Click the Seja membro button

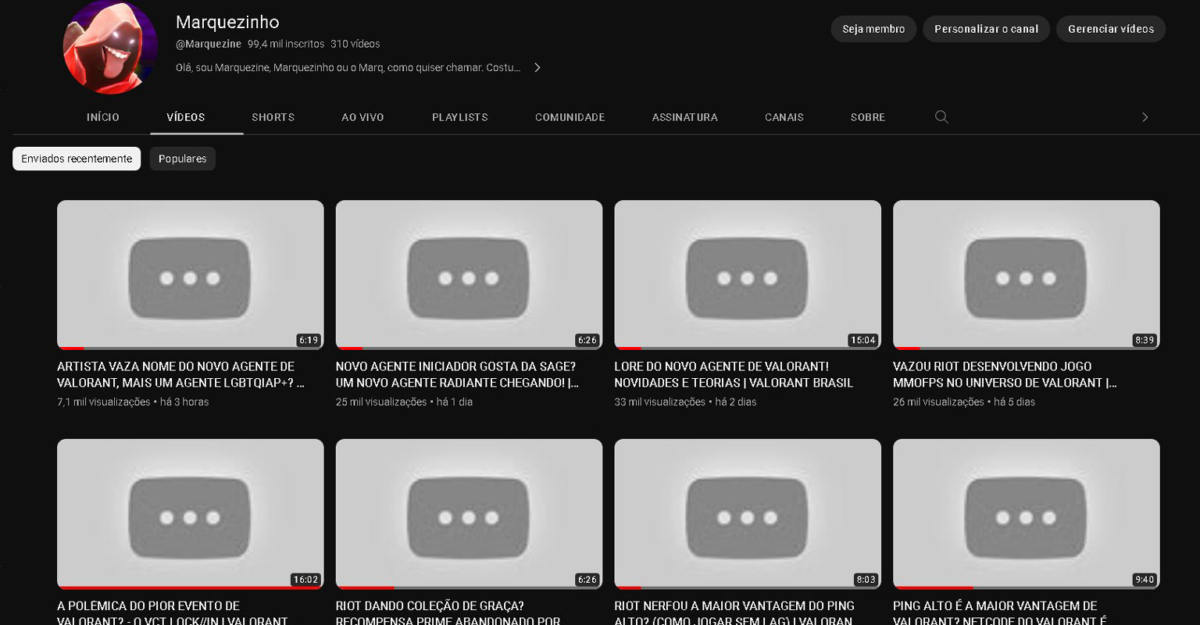[873, 29]
